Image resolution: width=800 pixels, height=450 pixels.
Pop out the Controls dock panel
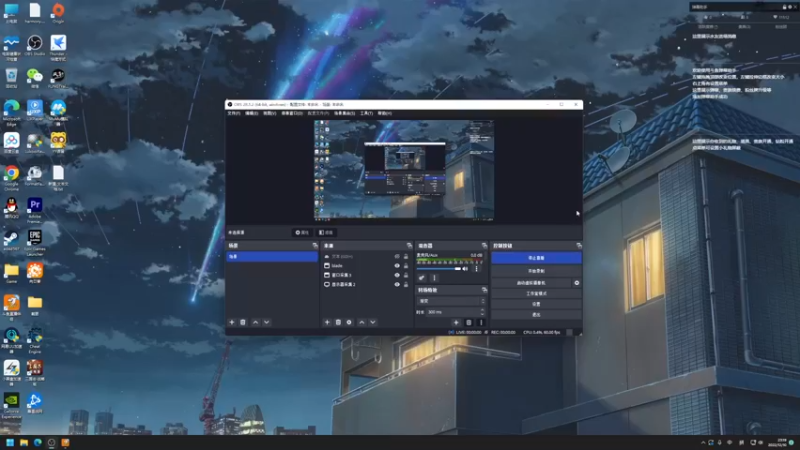pyautogui.click(x=579, y=246)
